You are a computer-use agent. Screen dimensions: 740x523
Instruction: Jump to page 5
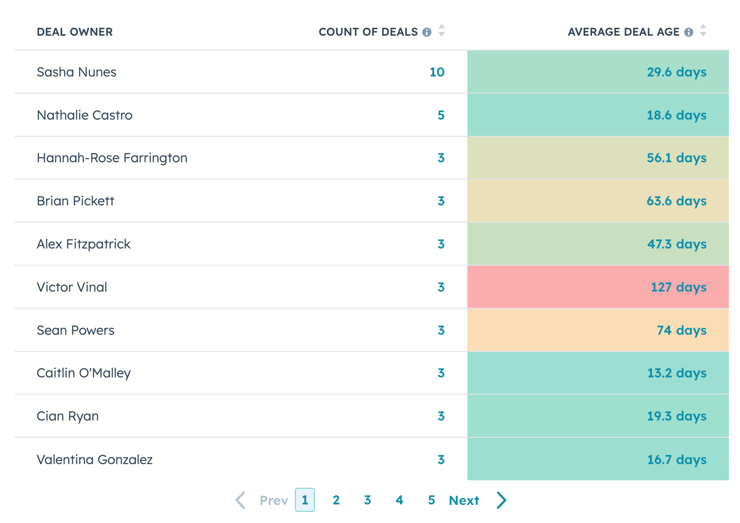pyautogui.click(x=431, y=500)
